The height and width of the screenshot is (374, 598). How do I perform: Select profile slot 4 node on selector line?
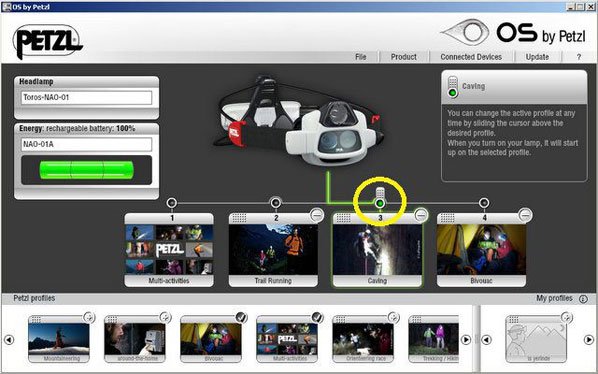point(484,203)
